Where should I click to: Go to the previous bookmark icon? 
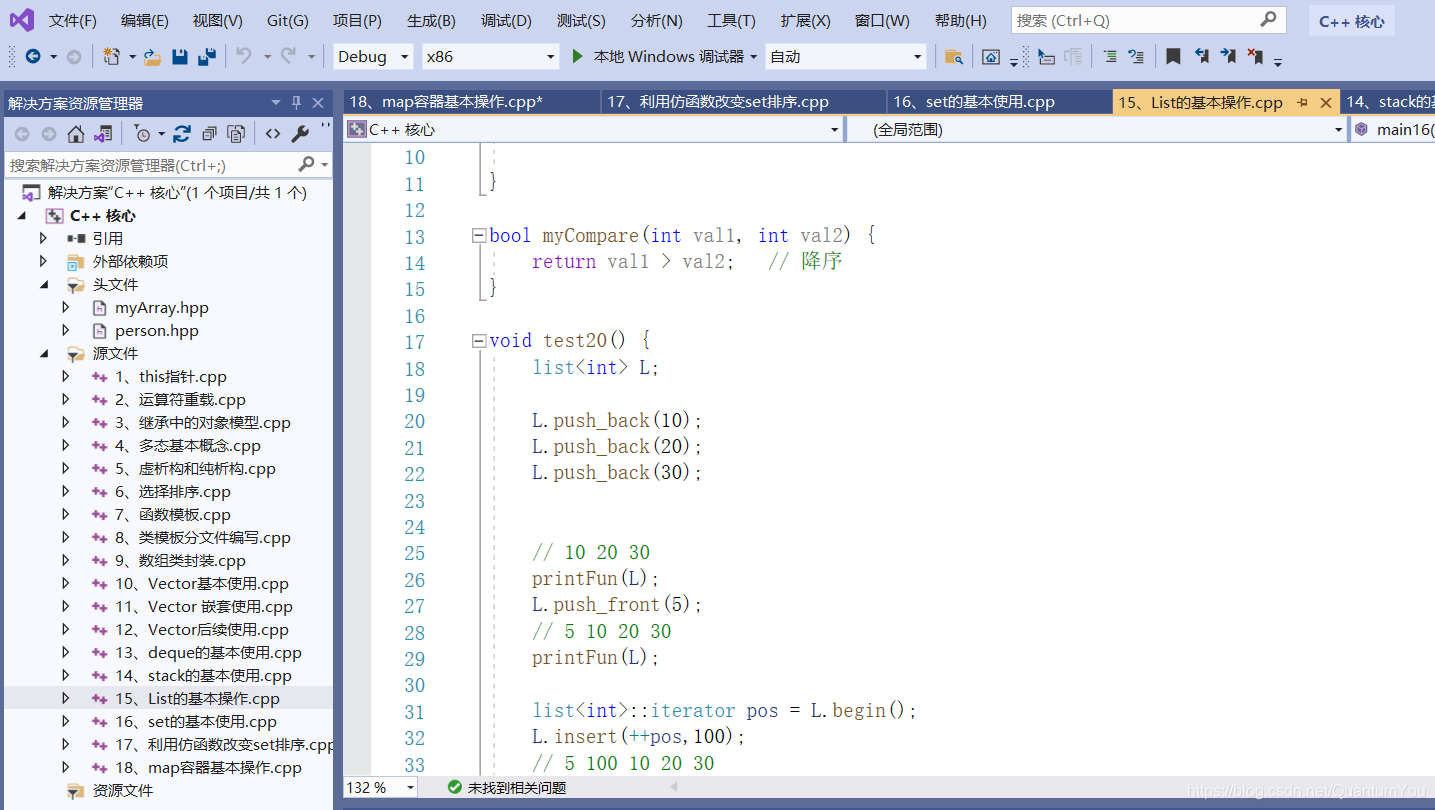1201,57
